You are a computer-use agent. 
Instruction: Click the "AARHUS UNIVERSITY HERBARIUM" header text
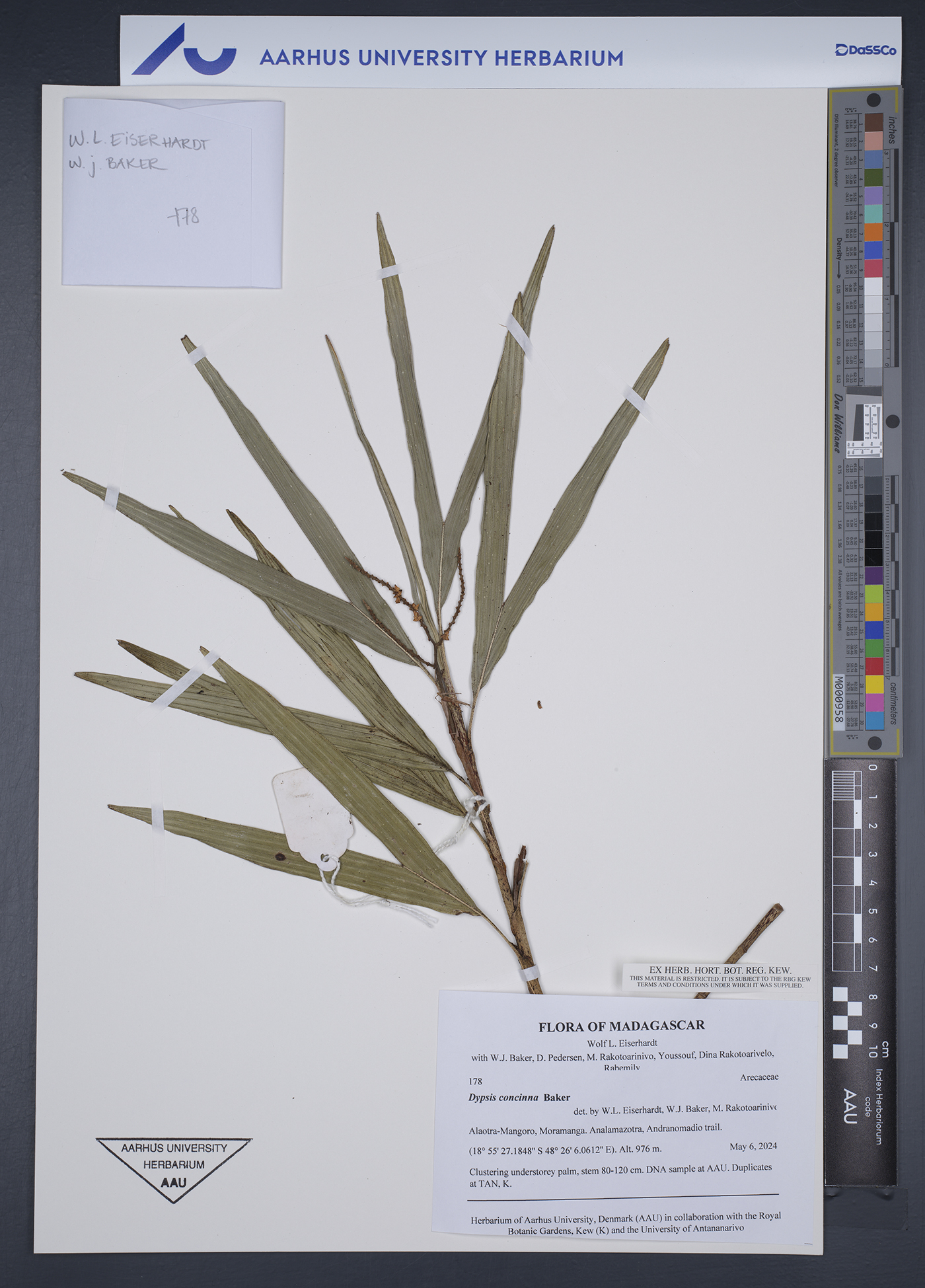coord(441,58)
